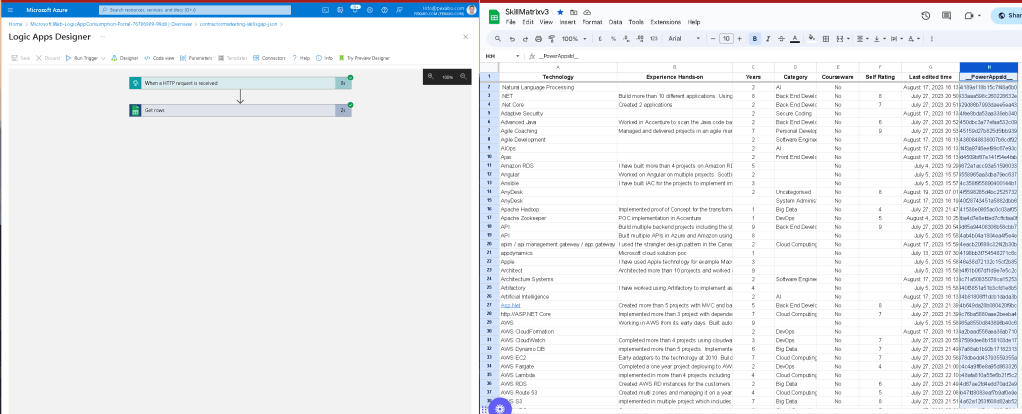The image size is (1022, 414).
Task: Open Asp.Net link in Technology column
Action: point(510,305)
